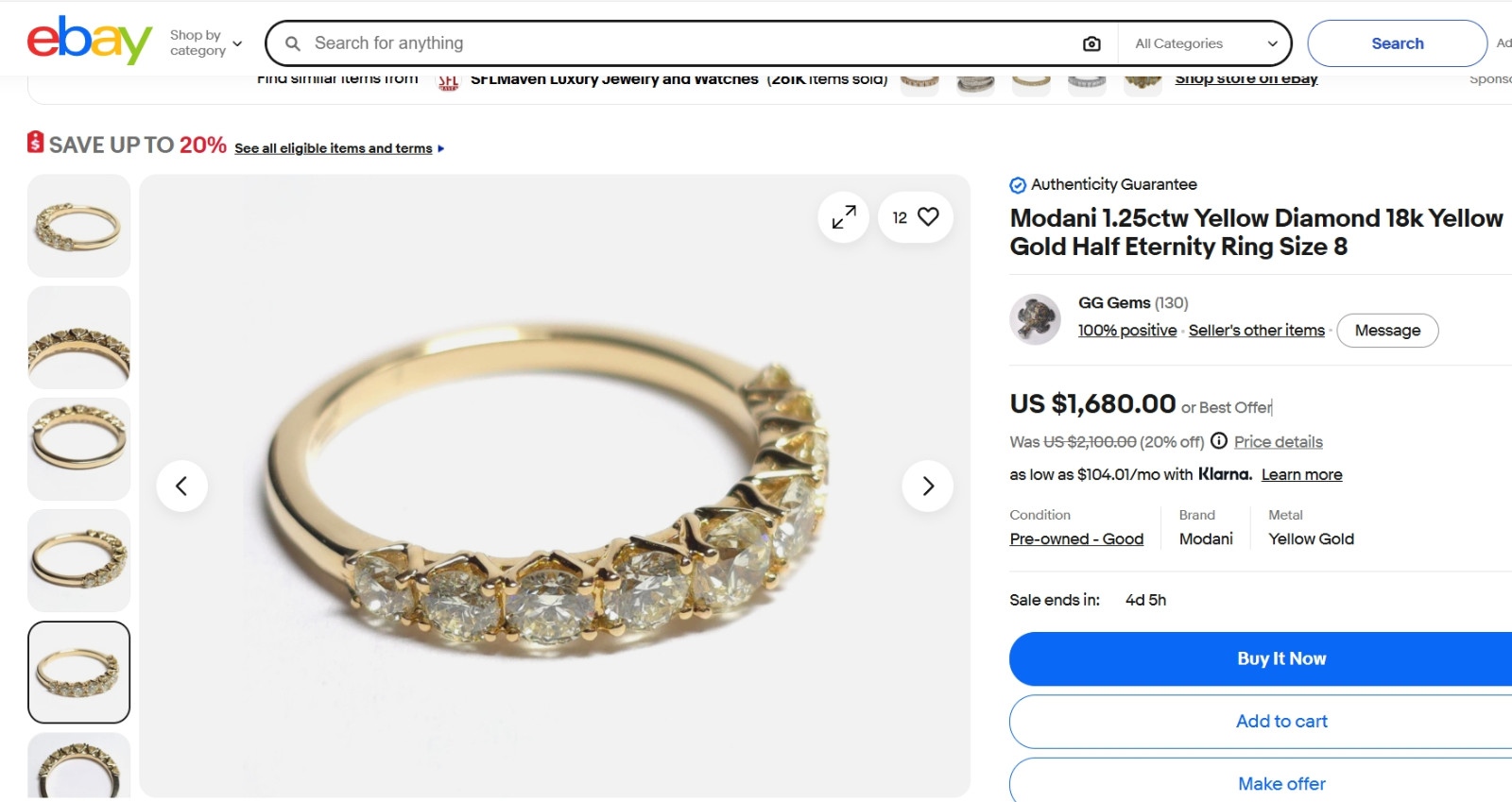The width and height of the screenshot is (1512, 802).
Task: Focus the Search for anything field
Action: click(690, 43)
